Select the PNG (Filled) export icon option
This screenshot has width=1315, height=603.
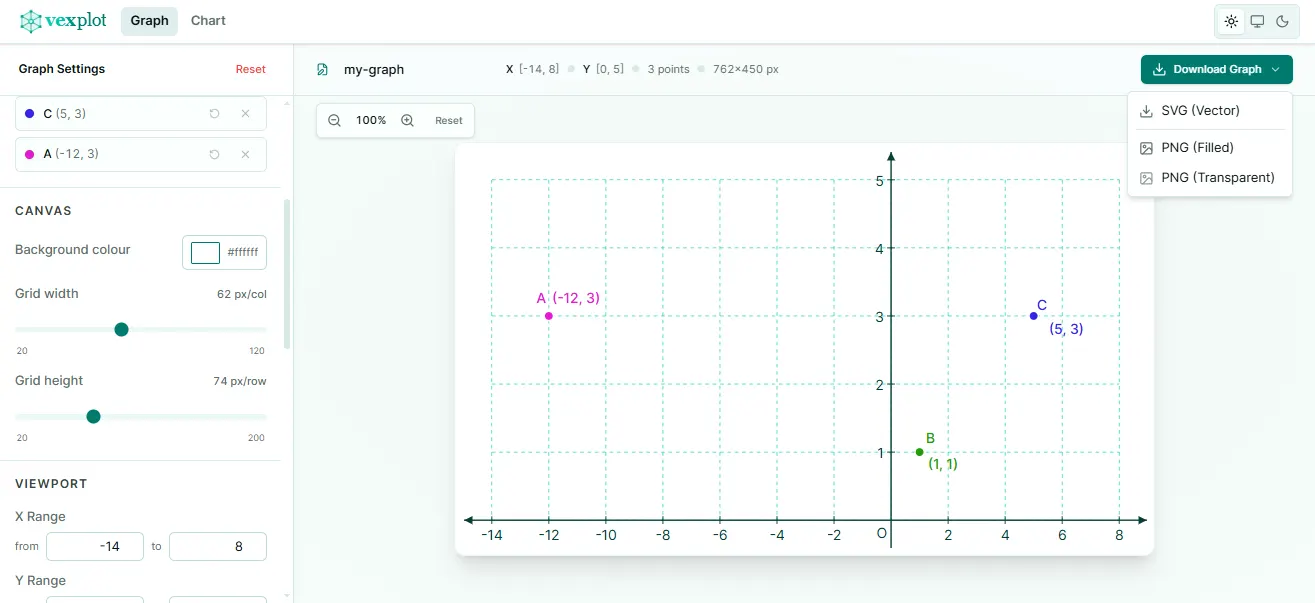point(1145,147)
